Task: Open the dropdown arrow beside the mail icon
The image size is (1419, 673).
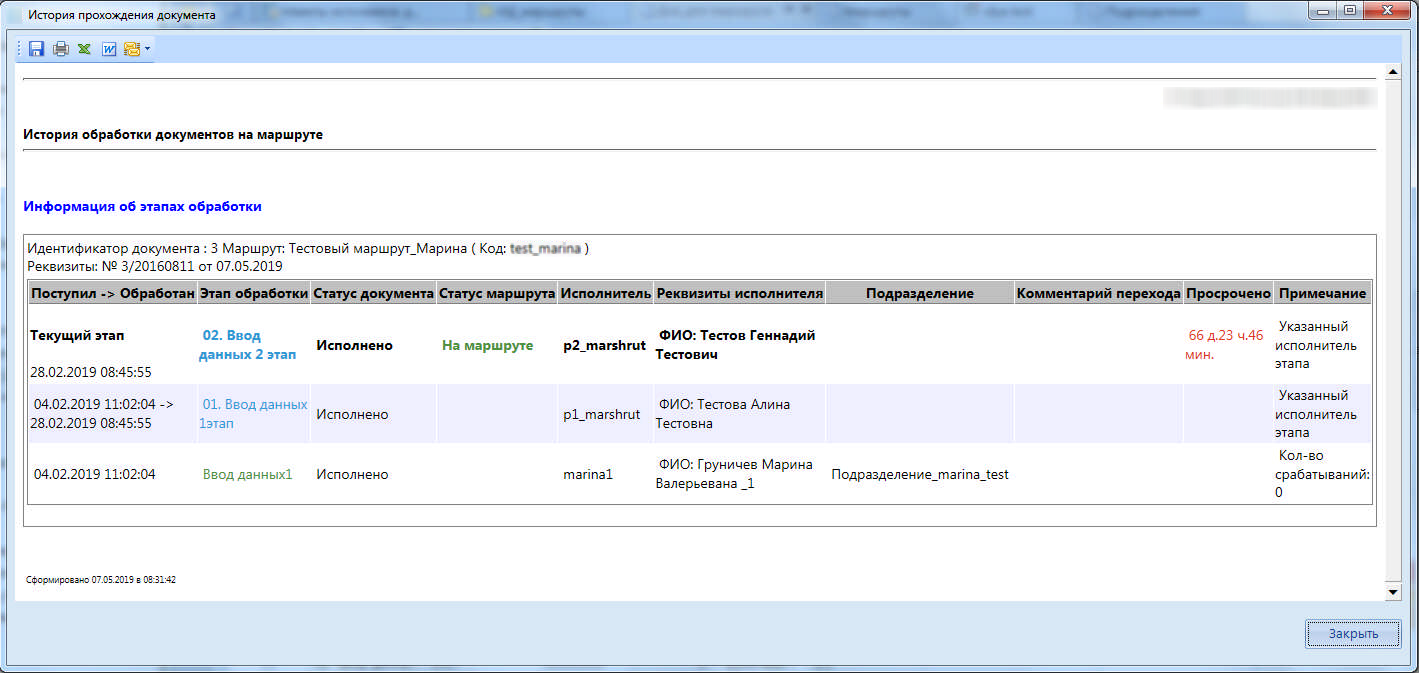Action: click(147, 49)
